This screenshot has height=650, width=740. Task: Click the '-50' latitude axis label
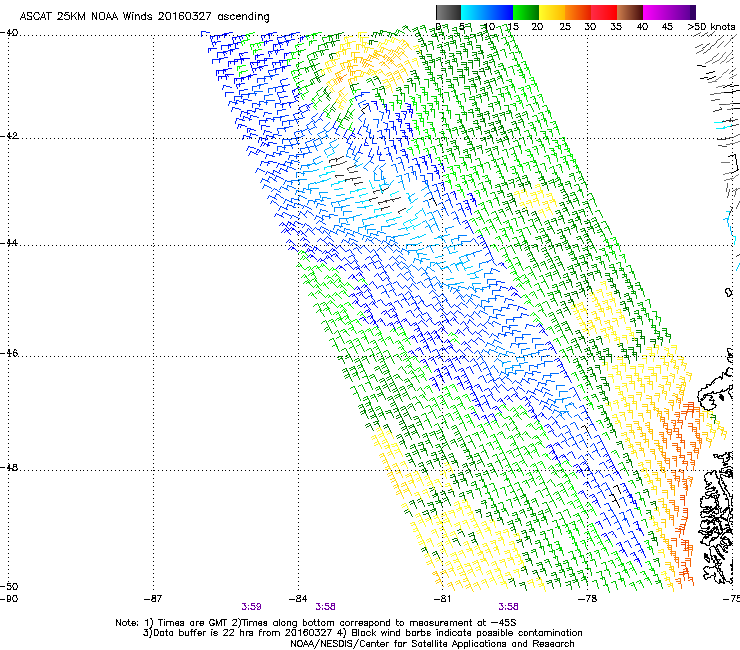tap(9, 587)
